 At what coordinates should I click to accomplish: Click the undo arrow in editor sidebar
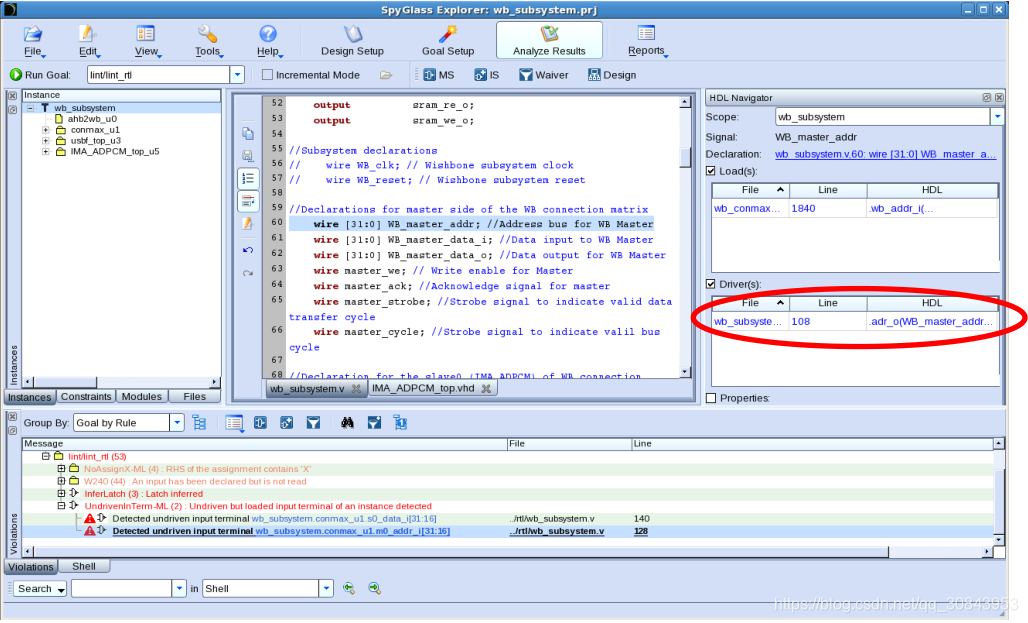click(x=248, y=250)
